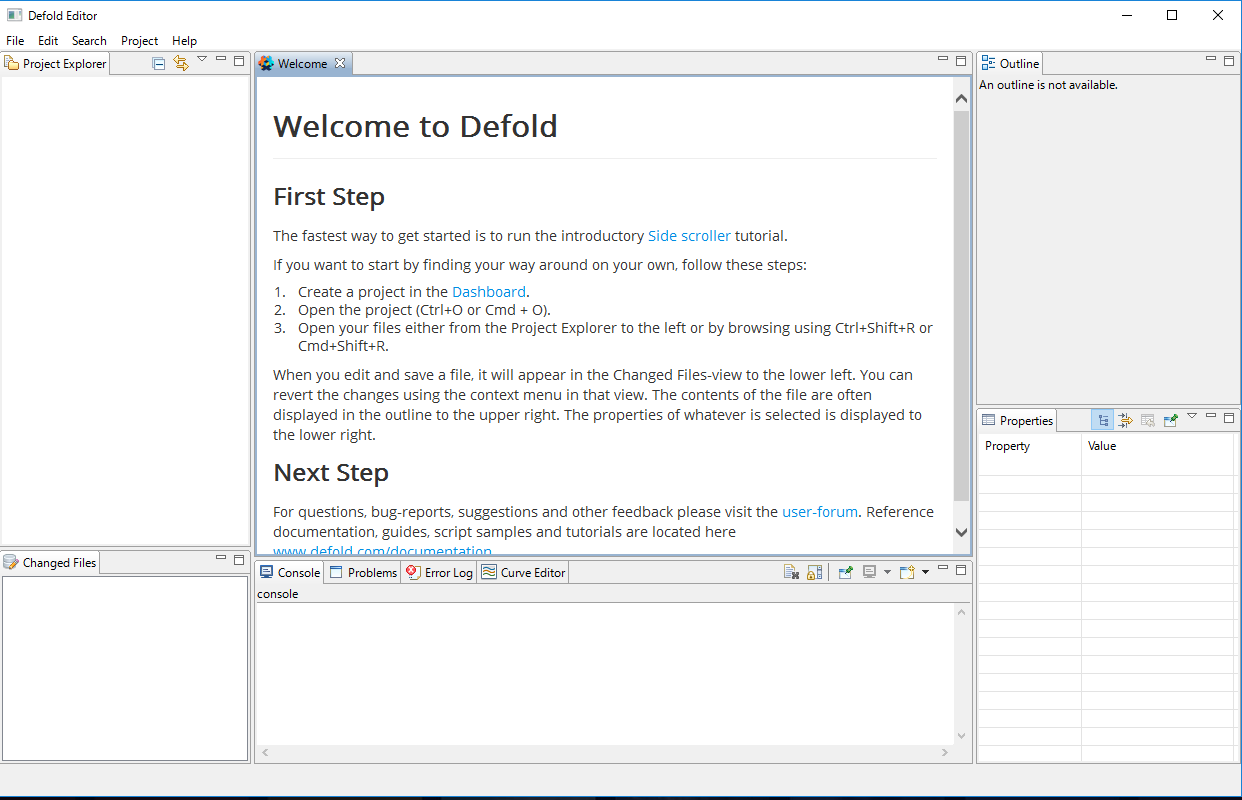Open the Project menu

(139, 41)
